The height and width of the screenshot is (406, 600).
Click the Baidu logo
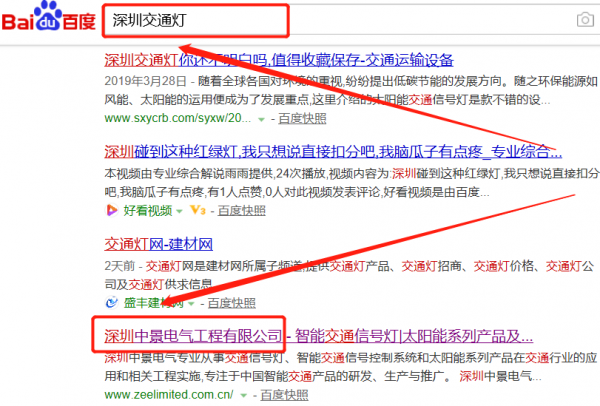pos(47,19)
